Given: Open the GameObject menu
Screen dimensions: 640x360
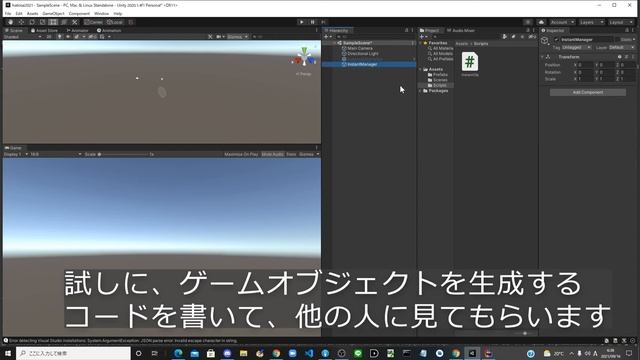Looking at the screenshot, I should pos(53,13).
